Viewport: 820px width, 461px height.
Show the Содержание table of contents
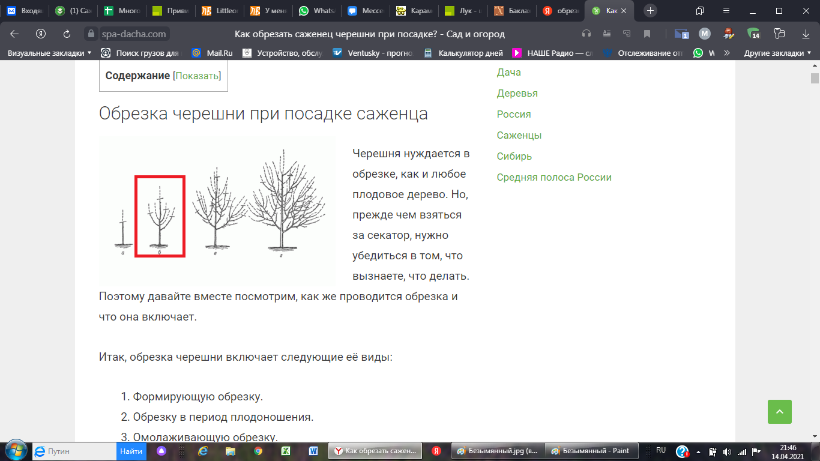coord(197,75)
